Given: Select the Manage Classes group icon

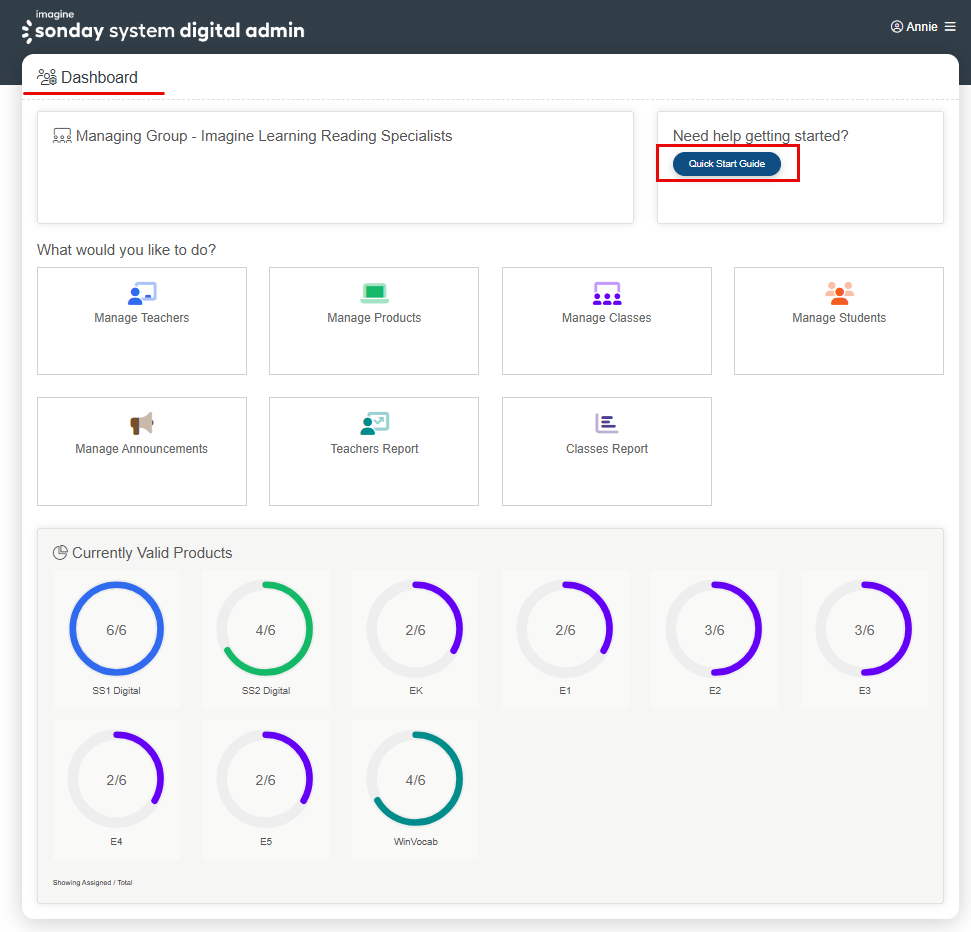Looking at the screenshot, I should pyautogui.click(x=606, y=292).
